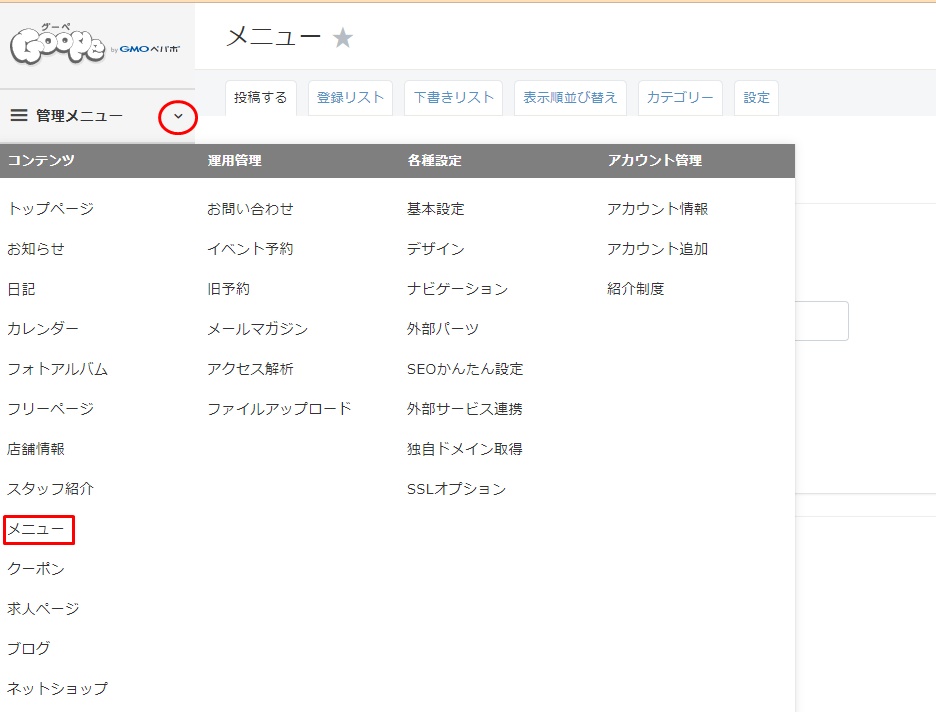Select ファイルアップロード
The height and width of the screenshot is (712, 936).
click(279, 409)
